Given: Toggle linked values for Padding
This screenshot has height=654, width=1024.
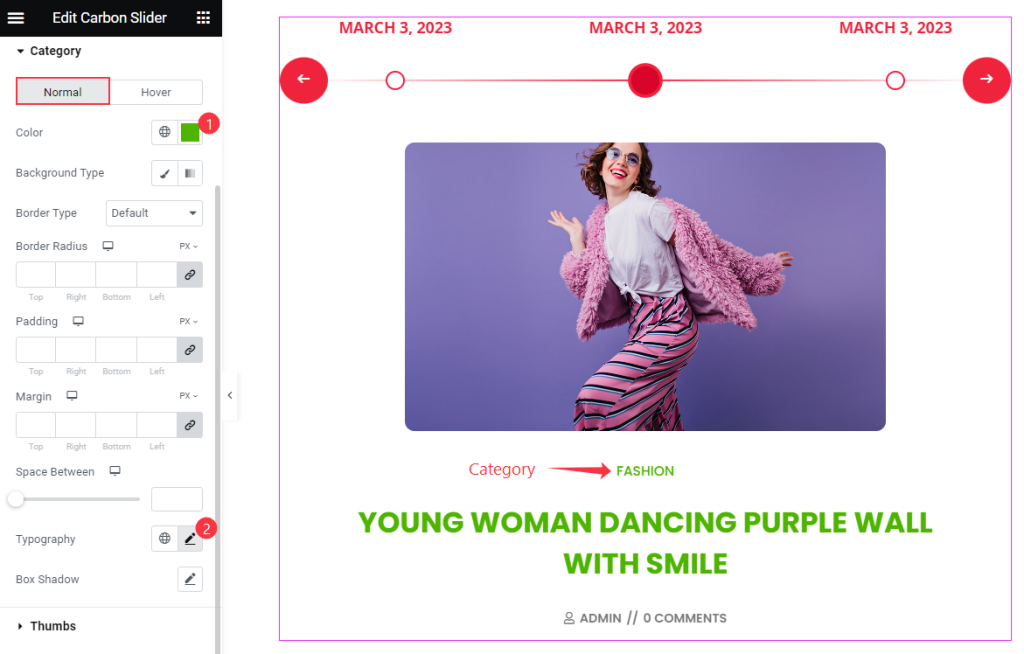Looking at the screenshot, I should pyautogui.click(x=190, y=350).
